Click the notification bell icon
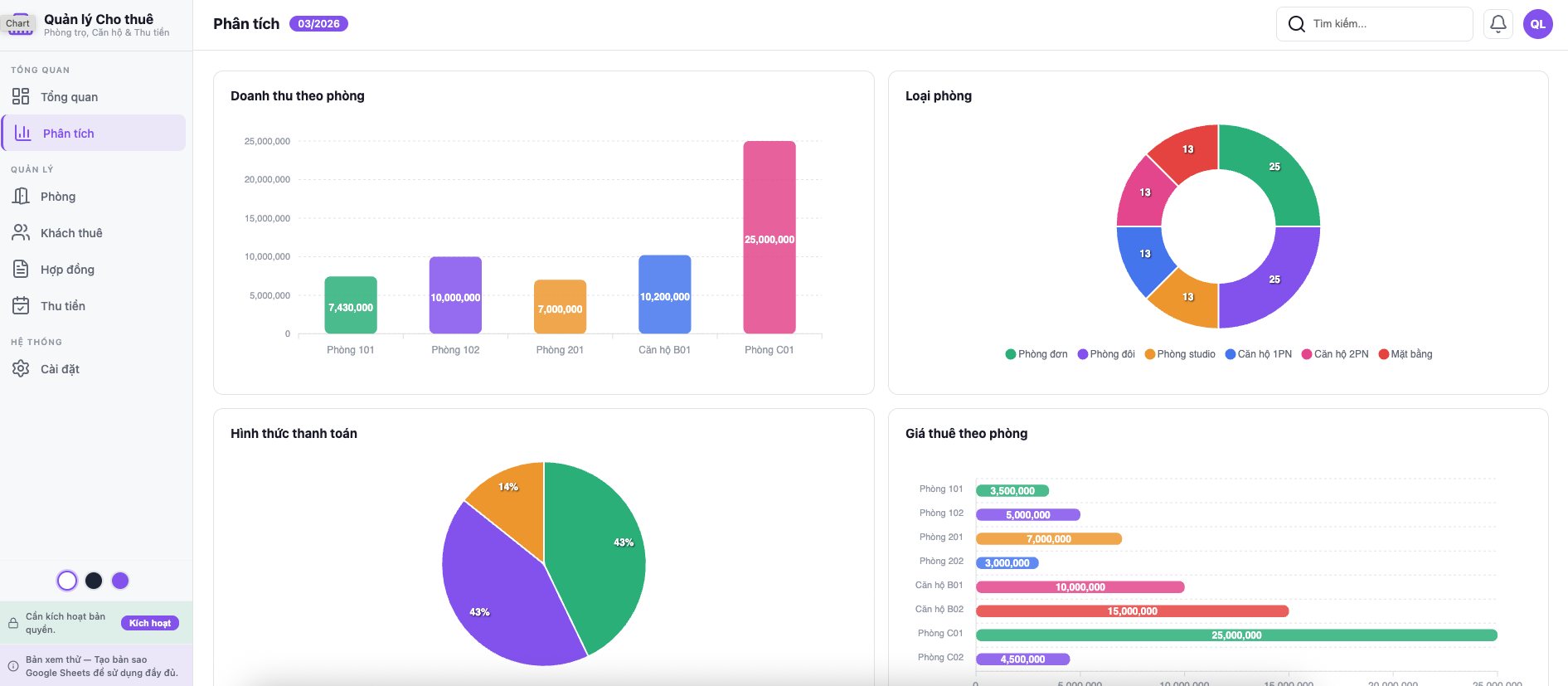This screenshot has width=1568, height=686. 1498,24
